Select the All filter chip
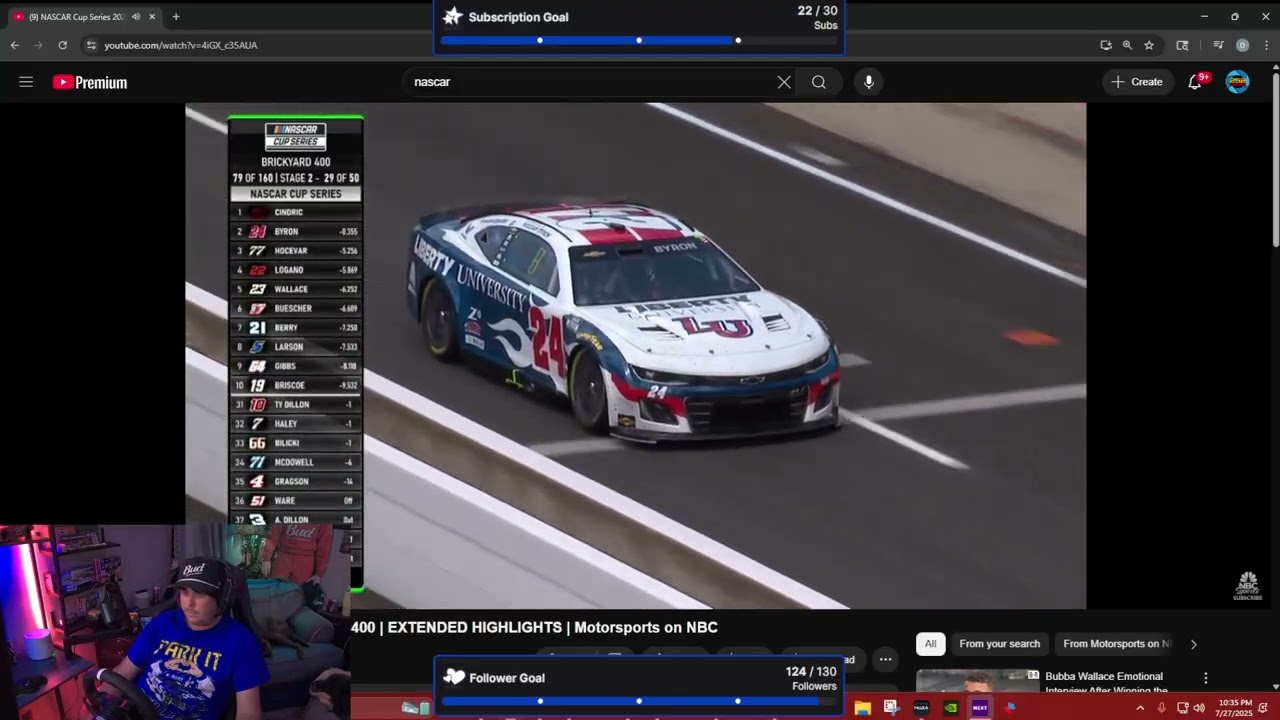 tap(930, 644)
